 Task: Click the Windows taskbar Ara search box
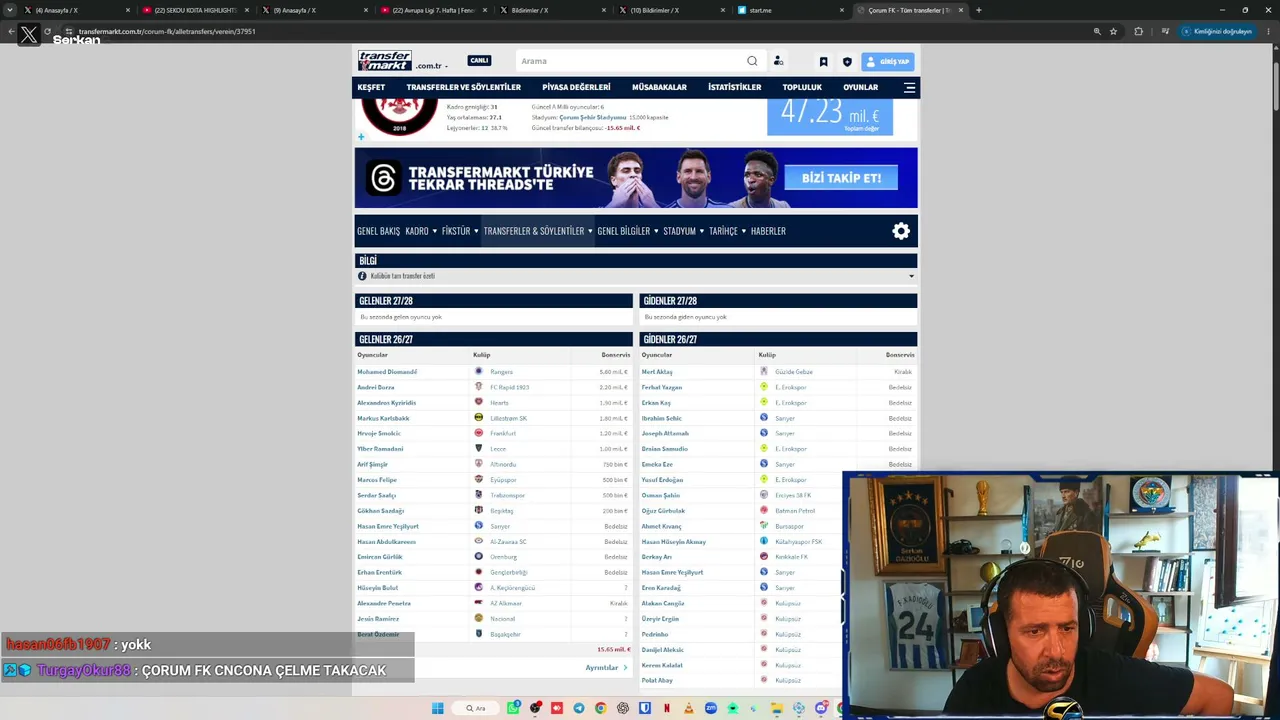476,708
